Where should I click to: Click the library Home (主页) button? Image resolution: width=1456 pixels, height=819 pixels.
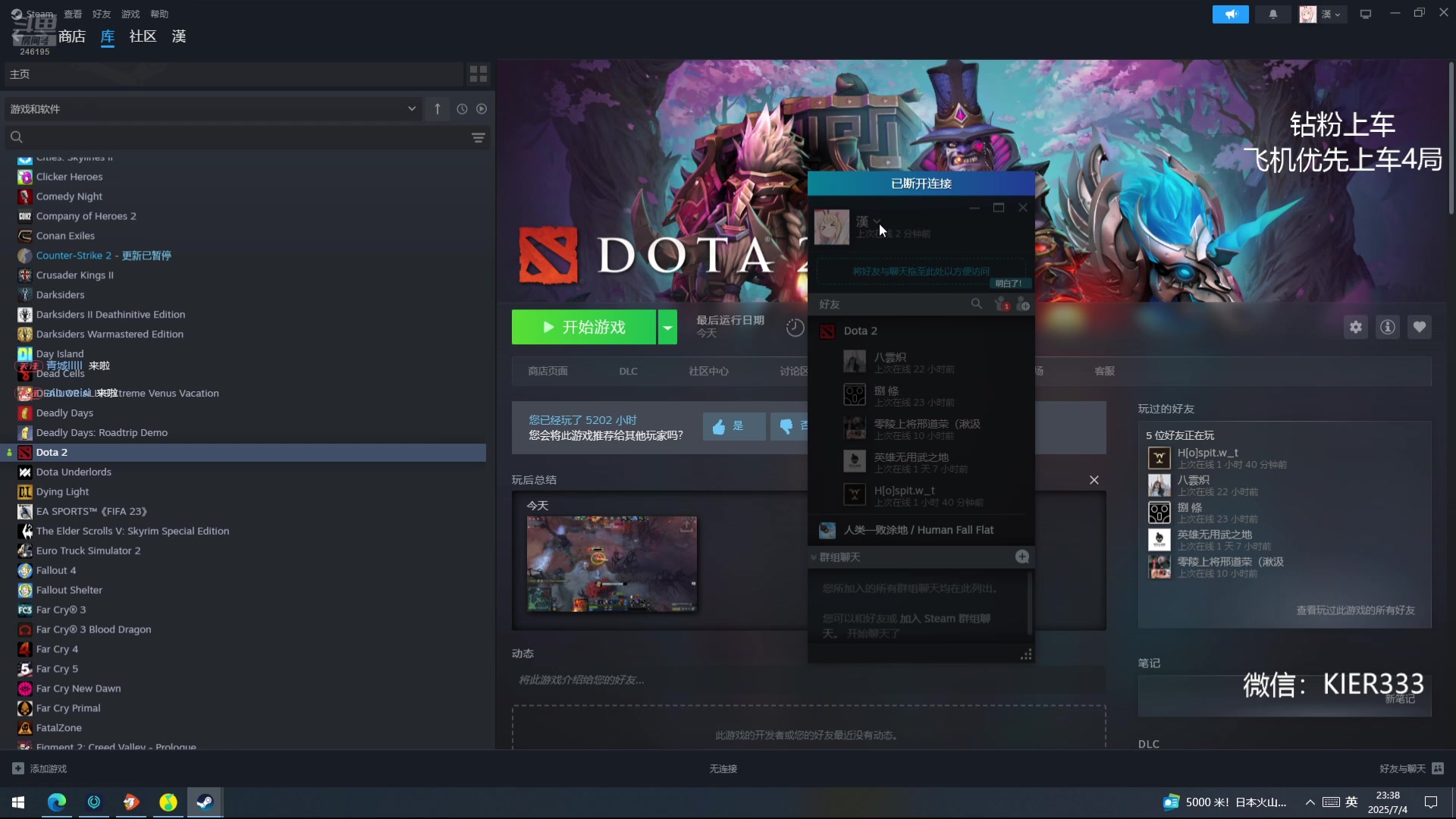234,74
